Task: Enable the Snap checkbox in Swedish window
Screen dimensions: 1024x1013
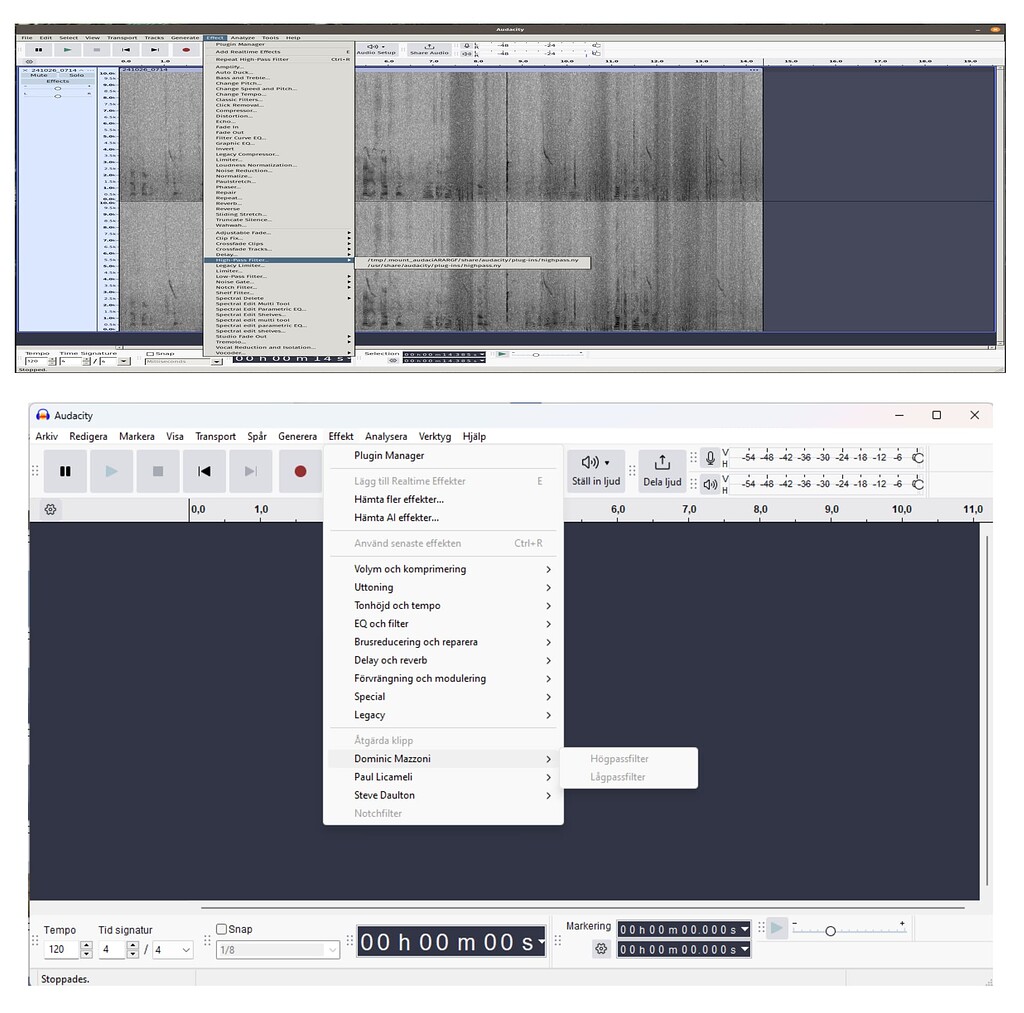Action: 221,929
